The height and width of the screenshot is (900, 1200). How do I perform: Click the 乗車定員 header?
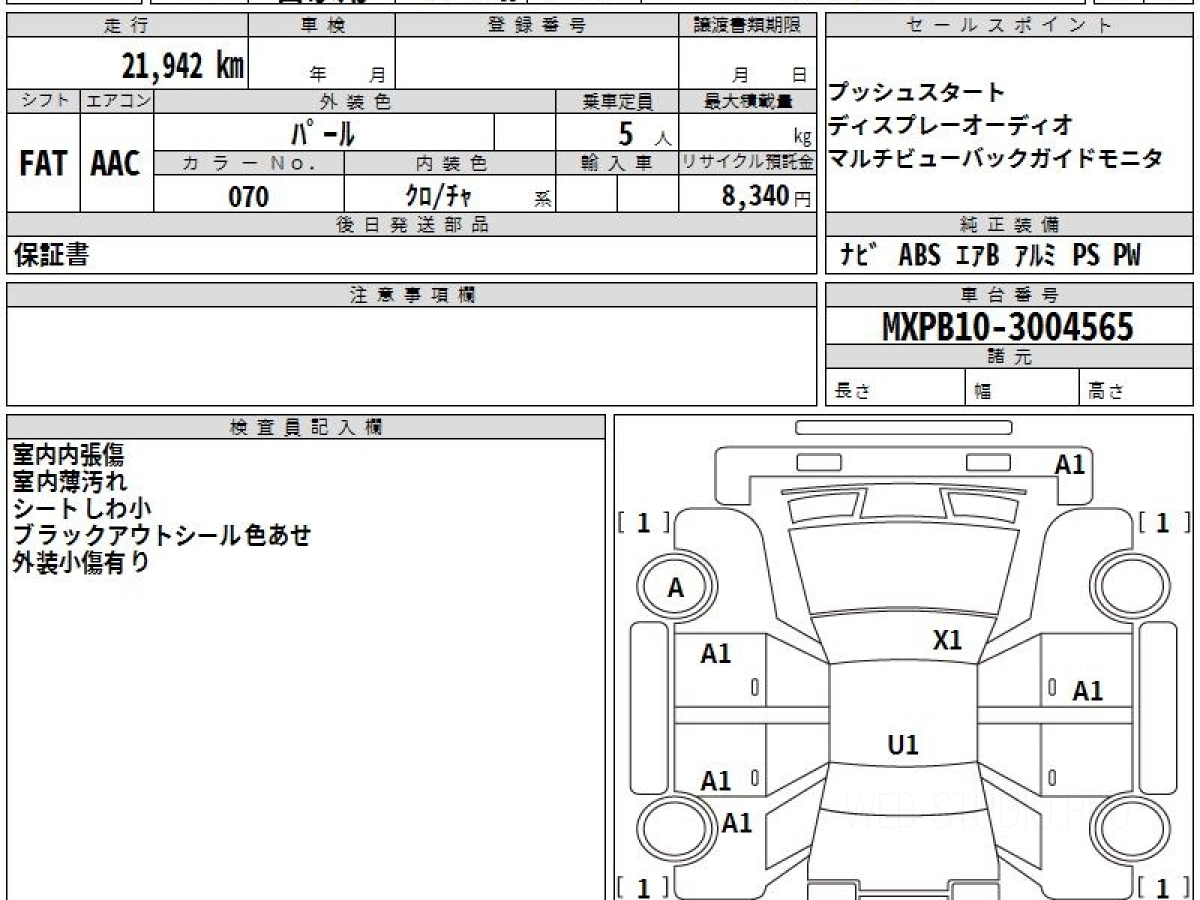point(617,101)
